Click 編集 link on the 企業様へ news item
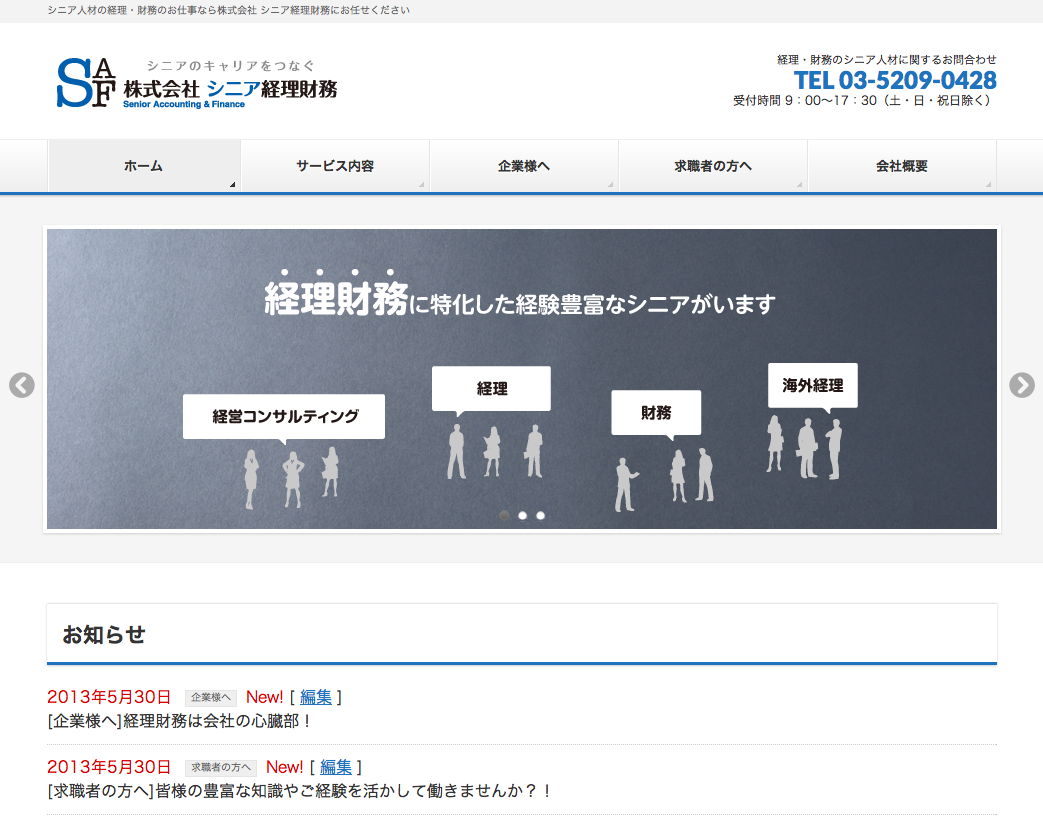Viewport: 1043px width, 823px height. (x=316, y=697)
